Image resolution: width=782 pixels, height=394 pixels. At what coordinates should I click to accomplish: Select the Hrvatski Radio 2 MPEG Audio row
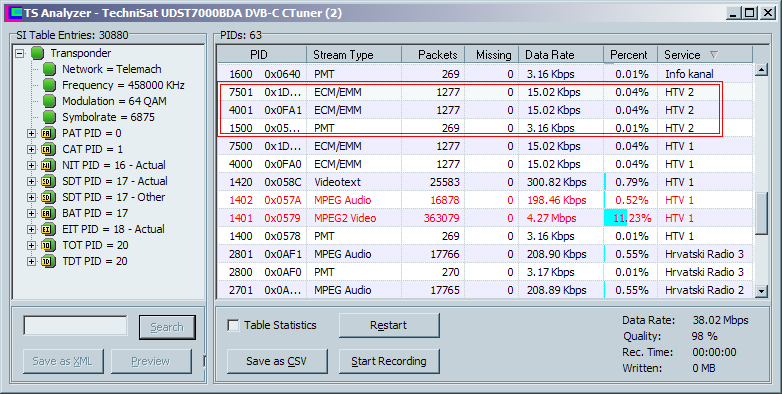(485, 290)
